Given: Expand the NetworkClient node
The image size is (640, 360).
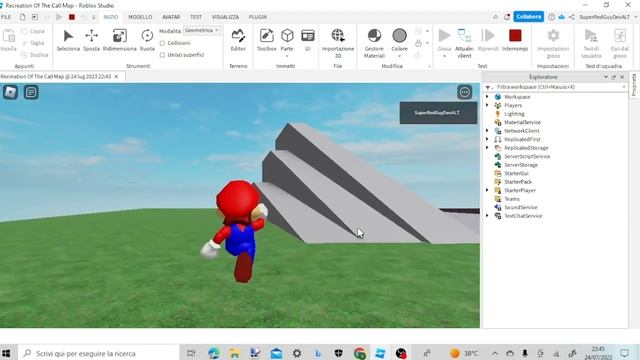Looking at the screenshot, I should point(487,131).
